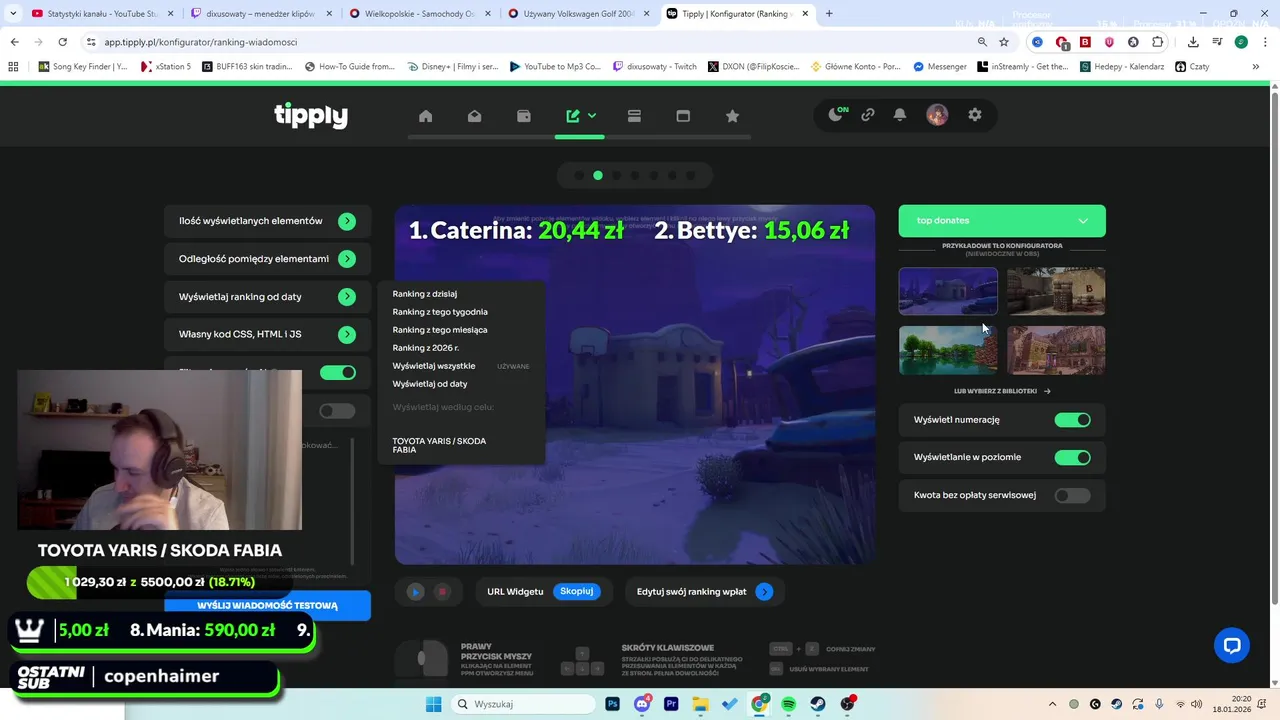Switch to the Wielkopolskie Samochody tab

click(419, 14)
